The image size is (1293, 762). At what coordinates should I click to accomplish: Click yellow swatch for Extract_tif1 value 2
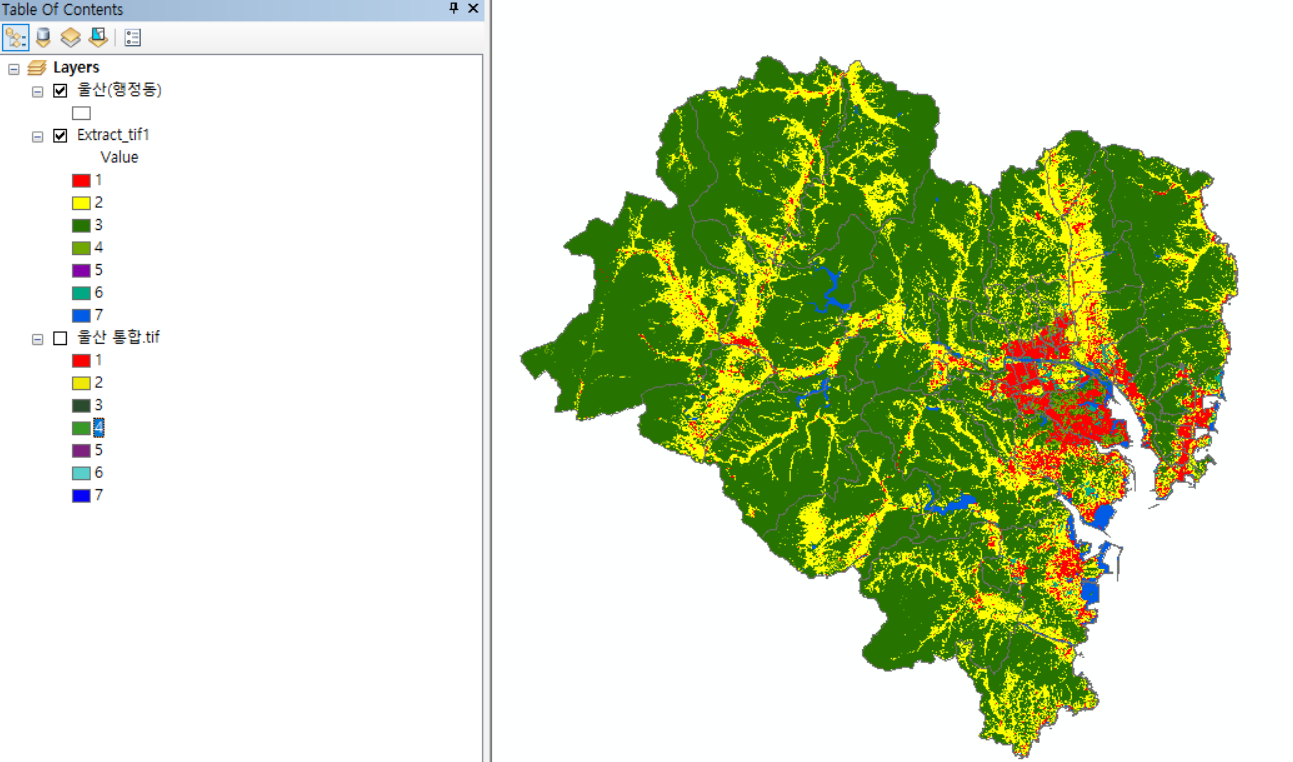(x=81, y=203)
